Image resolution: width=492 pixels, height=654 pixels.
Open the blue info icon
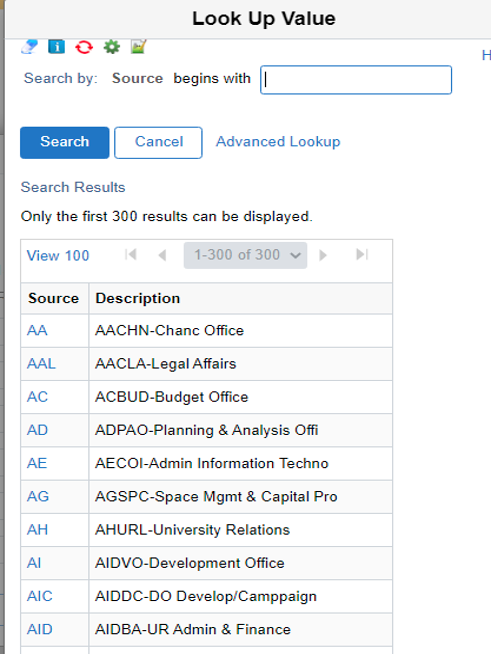[57, 46]
